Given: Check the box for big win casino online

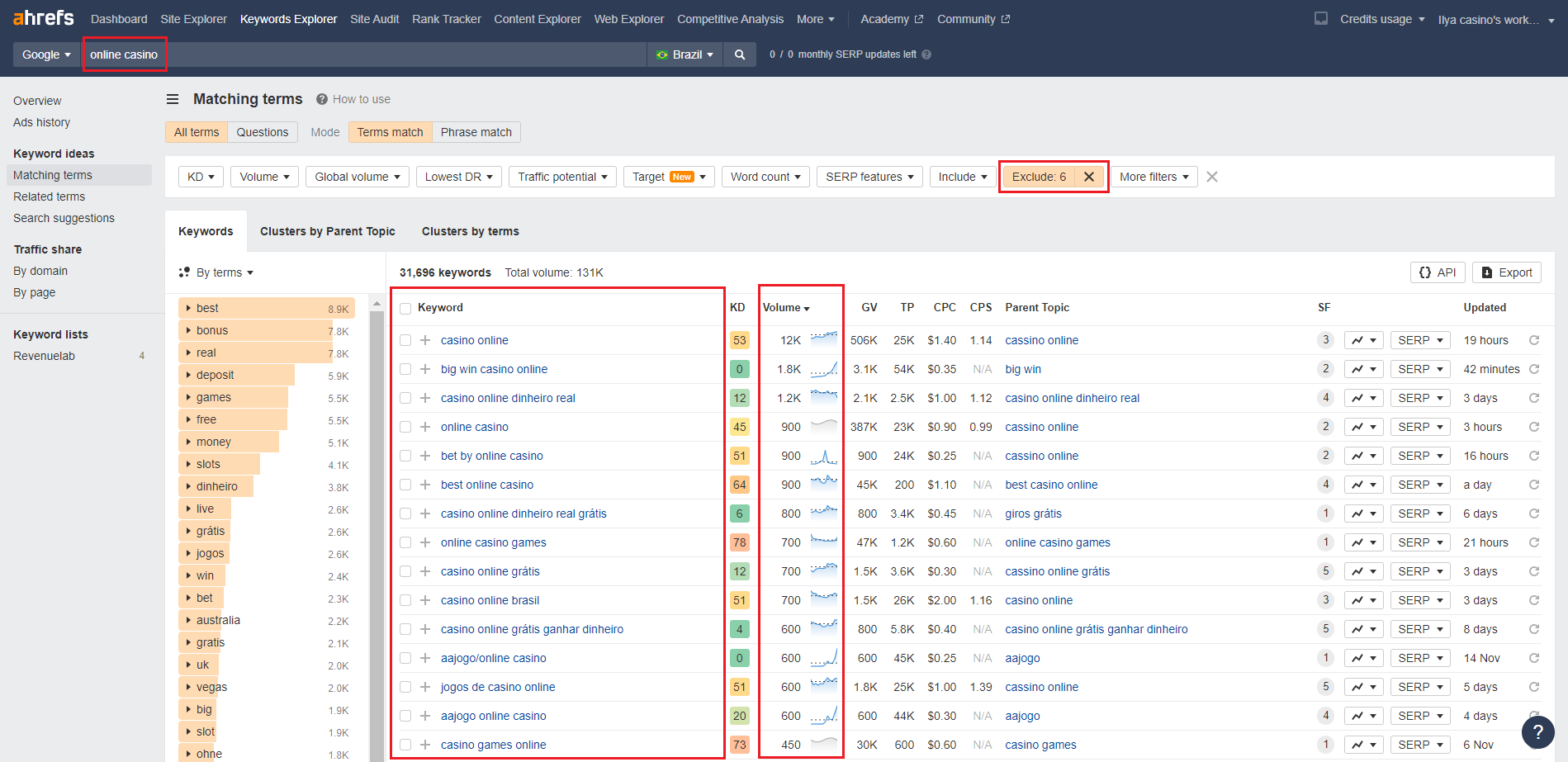Looking at the screenshot, I should point(405,369).
